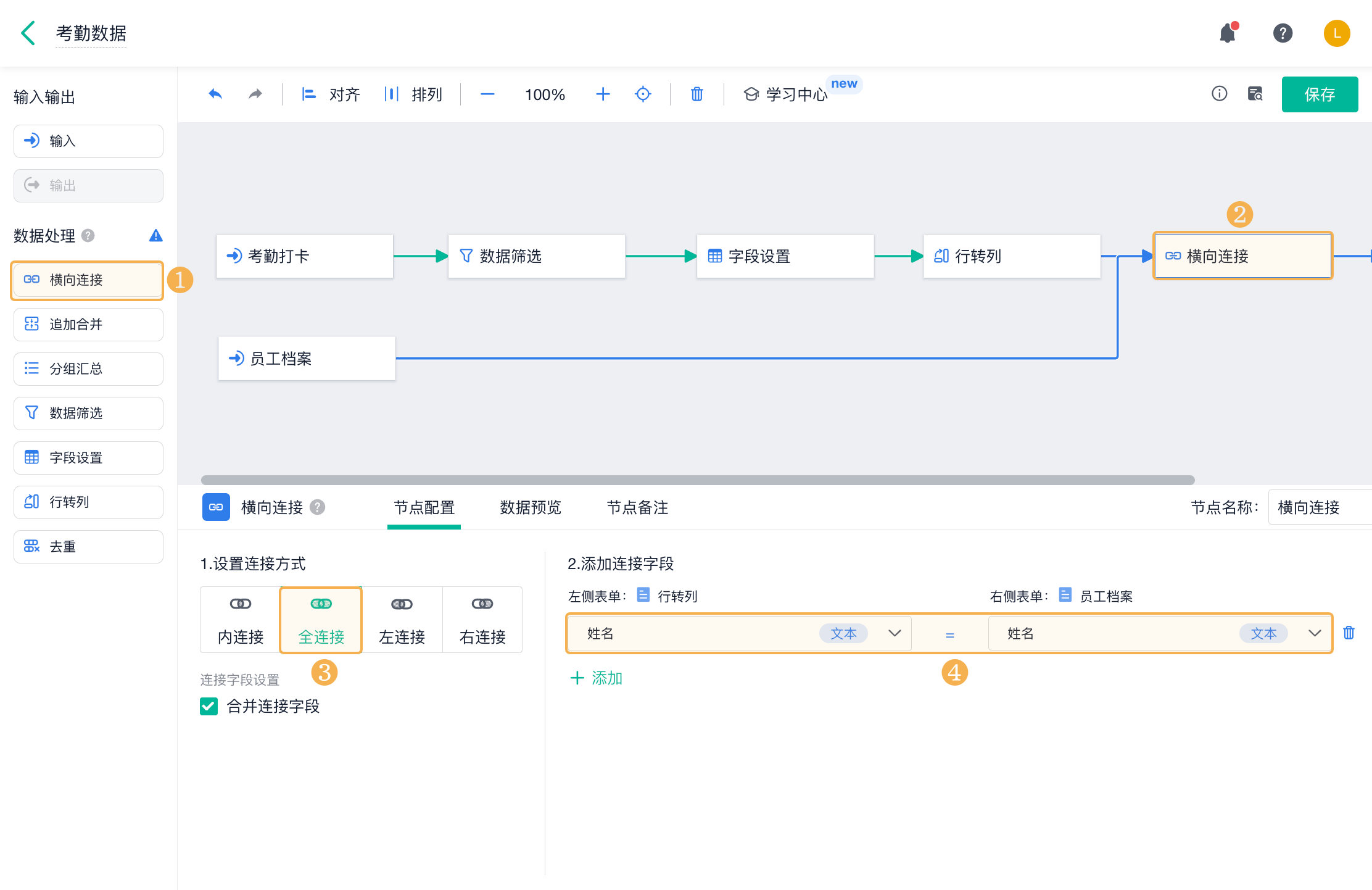1372x890 pixels.
Task: Choose 左连接 join type
Action: point(402,620)
